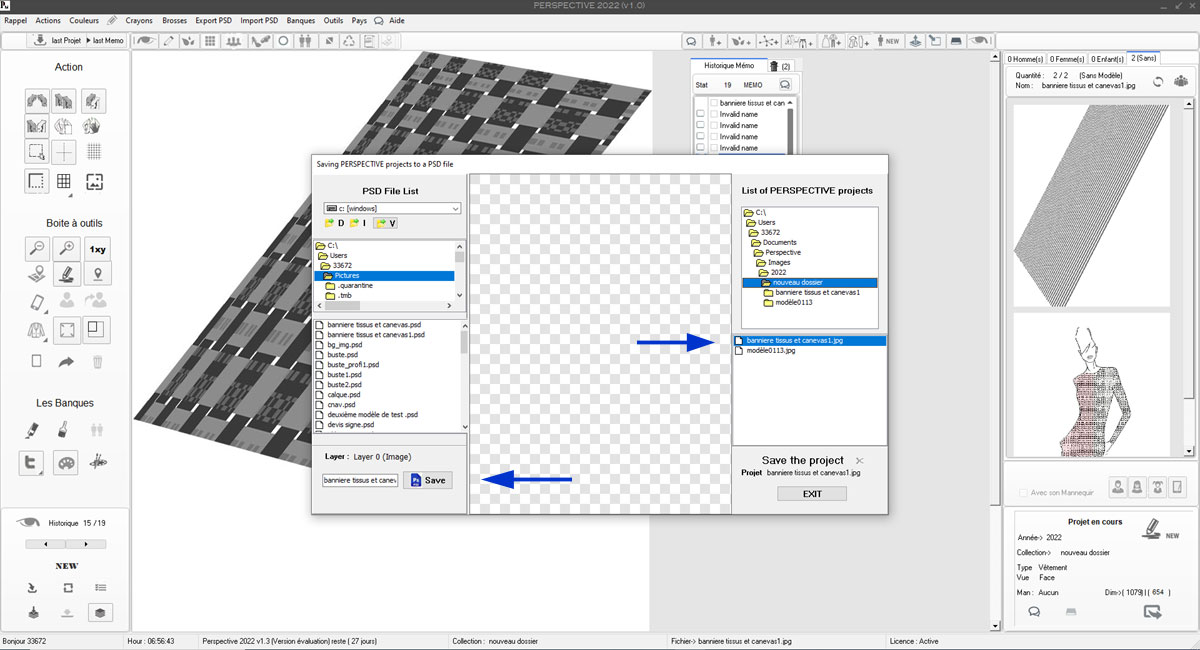Click the grid icon in Action panel
Screen dimensions: 1200x650
click(x=64, y=182)
